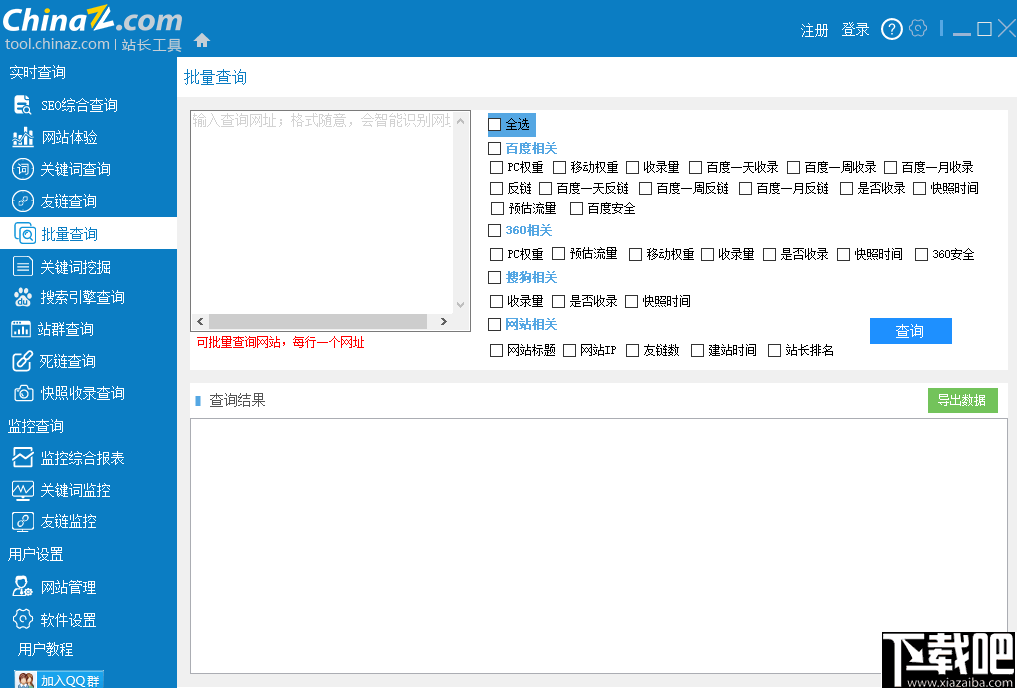Check the 百度相关 checkbox
This screenshot has height=688, width=1017.
tap(494, 147)
